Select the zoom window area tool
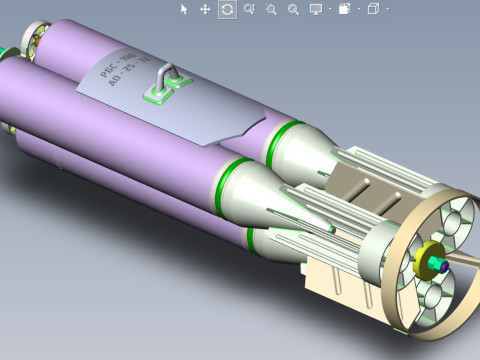The image size is (480, 360). [271, 9]
